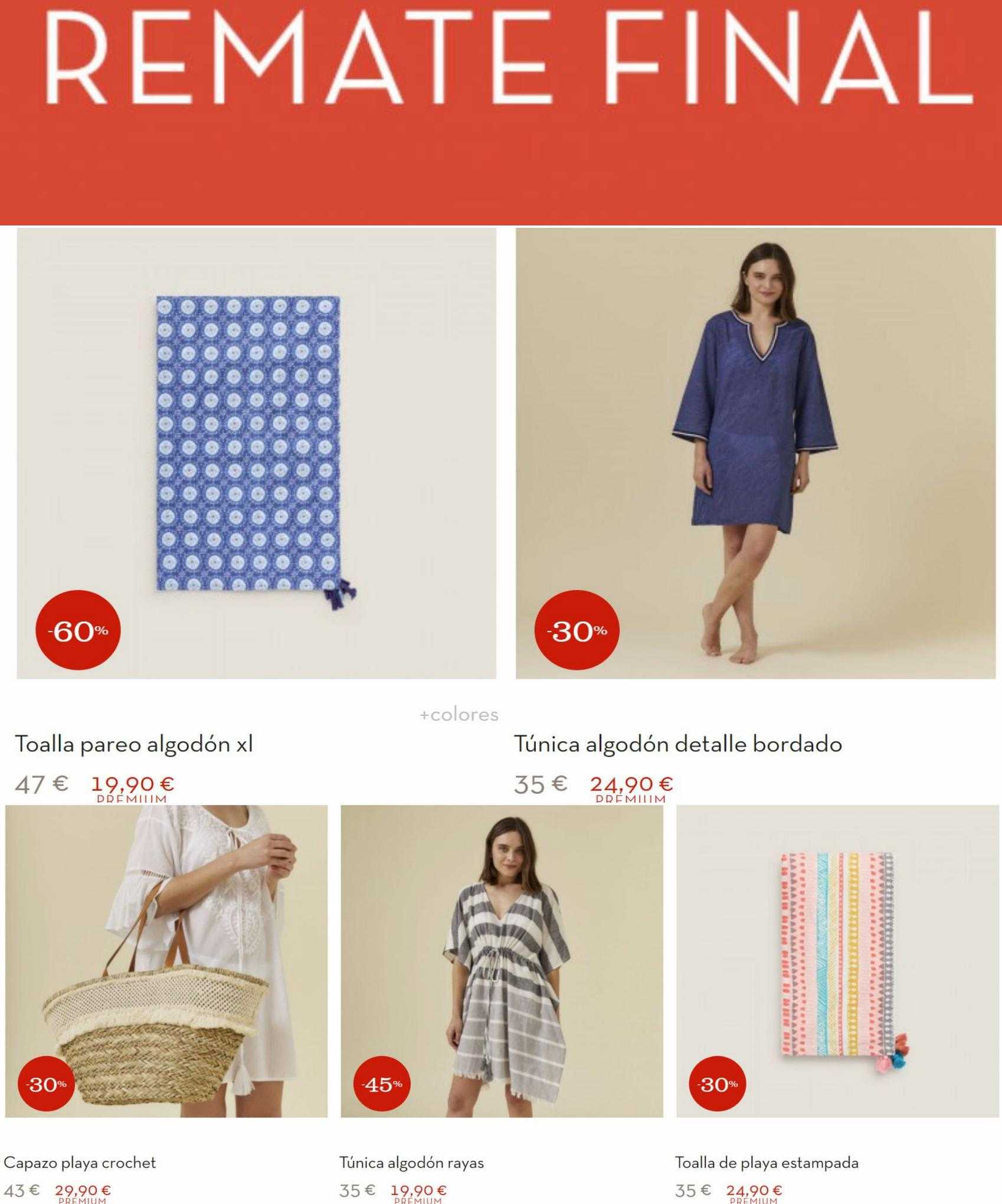Screen dimensions: 1002x1204
Task: Open the striped cotton tunic photo
Action: pos(502,961)
